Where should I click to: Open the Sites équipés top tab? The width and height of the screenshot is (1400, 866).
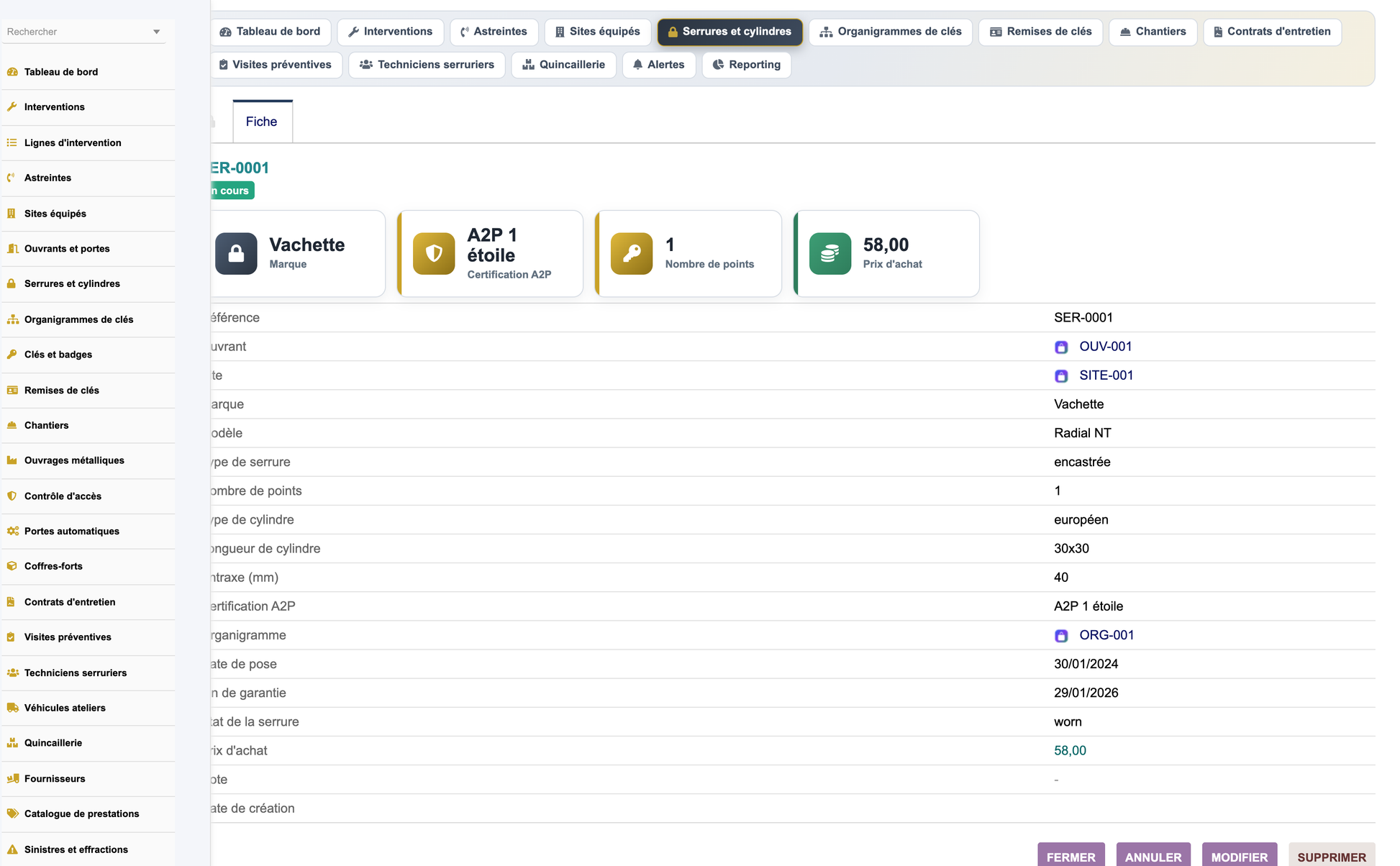598,32
